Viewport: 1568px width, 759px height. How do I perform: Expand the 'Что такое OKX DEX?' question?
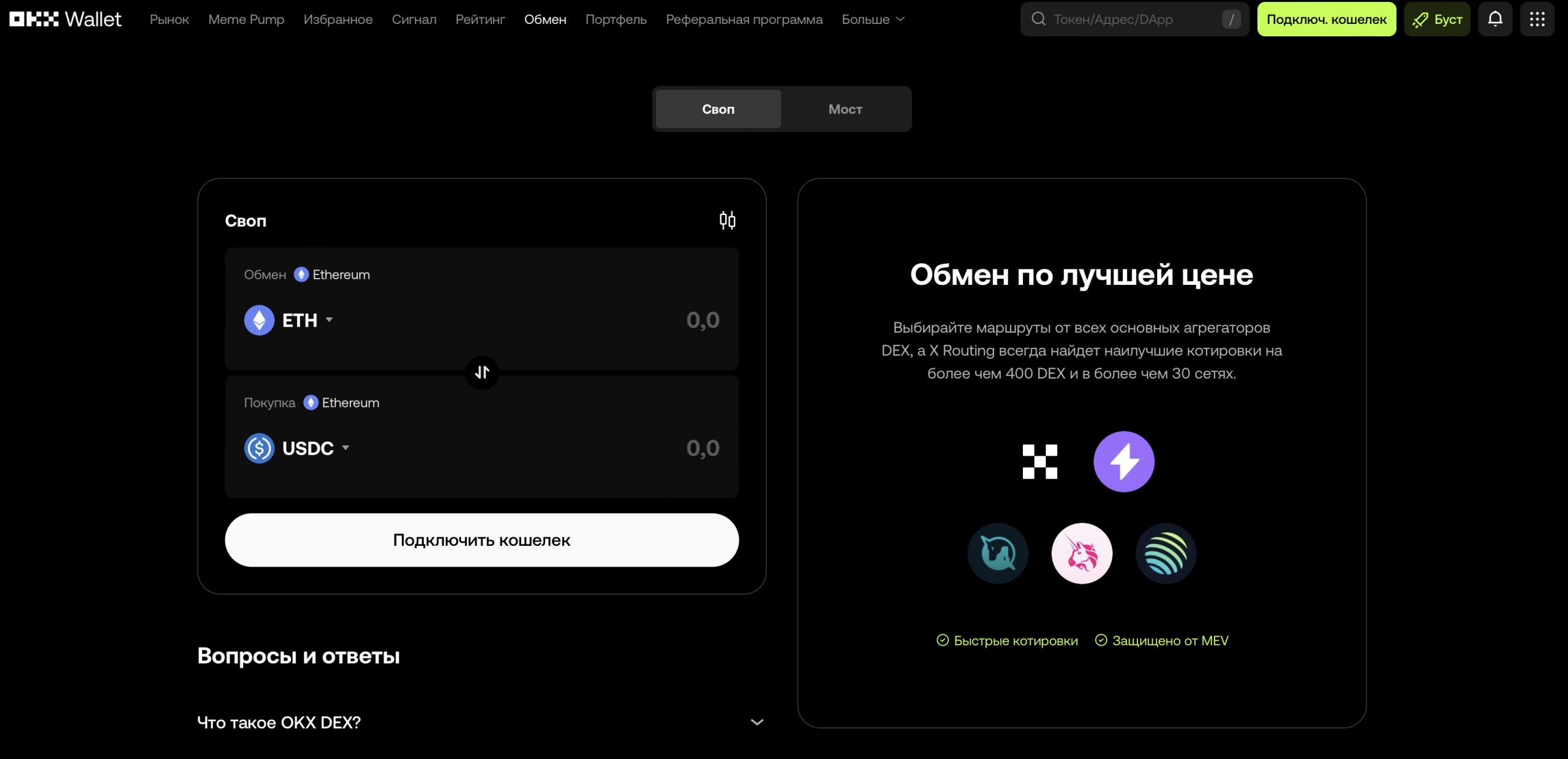[481, 722]
